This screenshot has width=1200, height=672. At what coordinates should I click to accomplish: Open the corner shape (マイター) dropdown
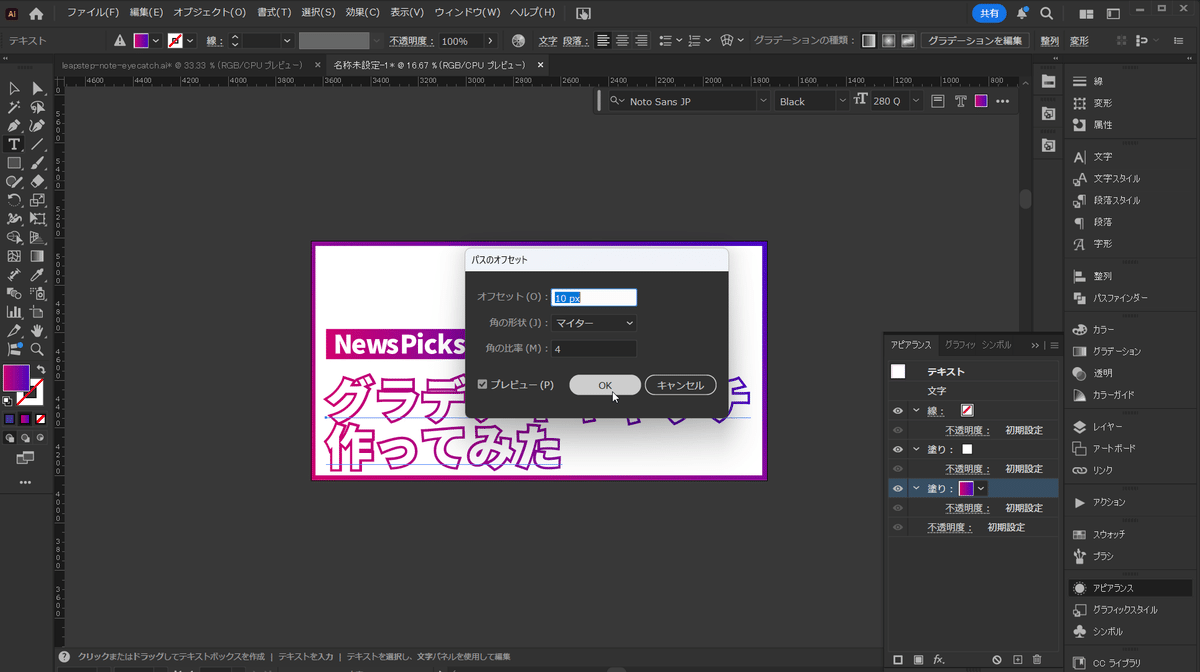594,323
